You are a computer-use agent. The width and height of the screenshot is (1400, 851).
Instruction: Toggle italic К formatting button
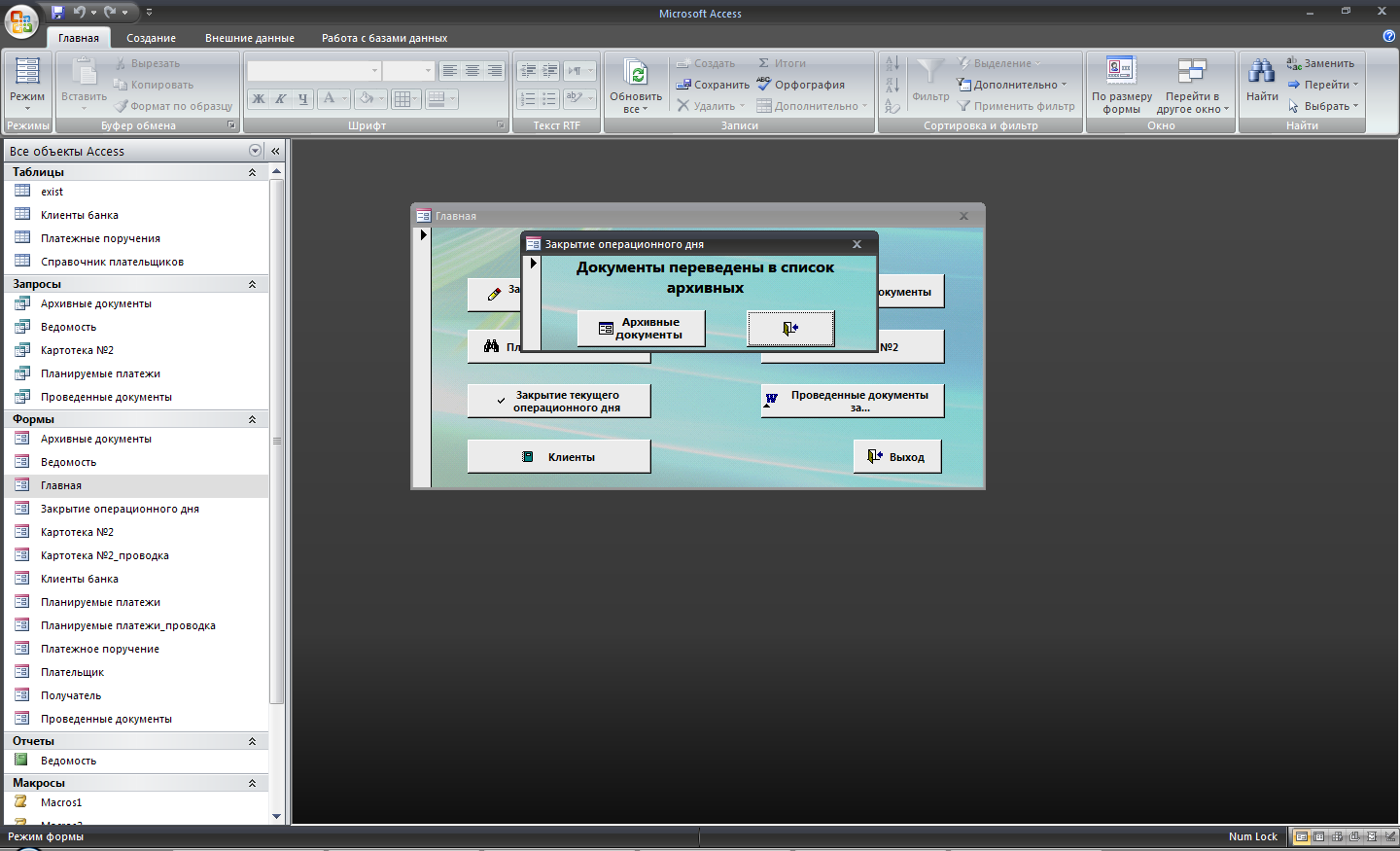pos(281,98)
